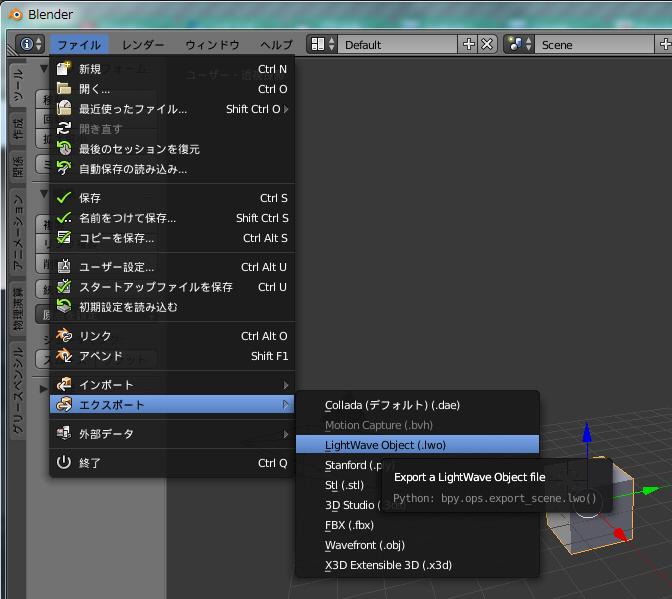Screen dimensions: 672x599
Task: Click the Scene name field
Action: [595, 44]
